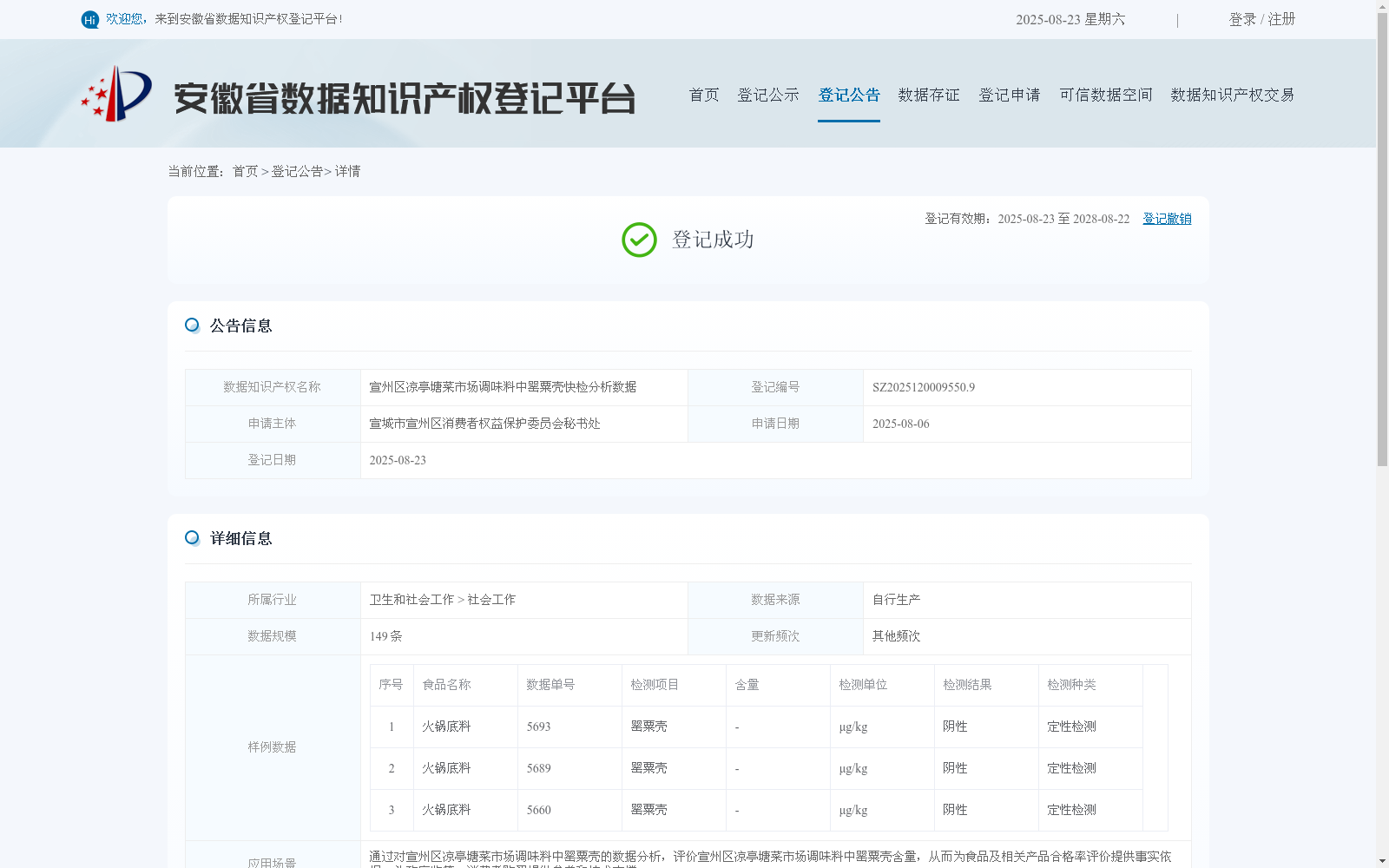Click the scrollbar up arrow
This screenshot has height=868, width=1389.
1382,6
